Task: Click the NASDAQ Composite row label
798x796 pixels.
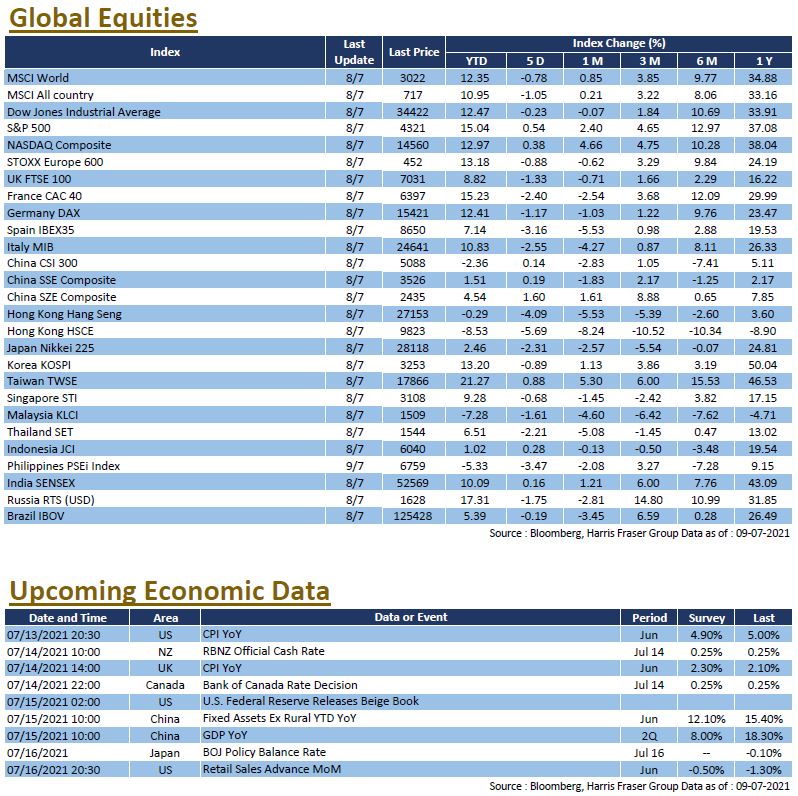Action: click(59, 145)
